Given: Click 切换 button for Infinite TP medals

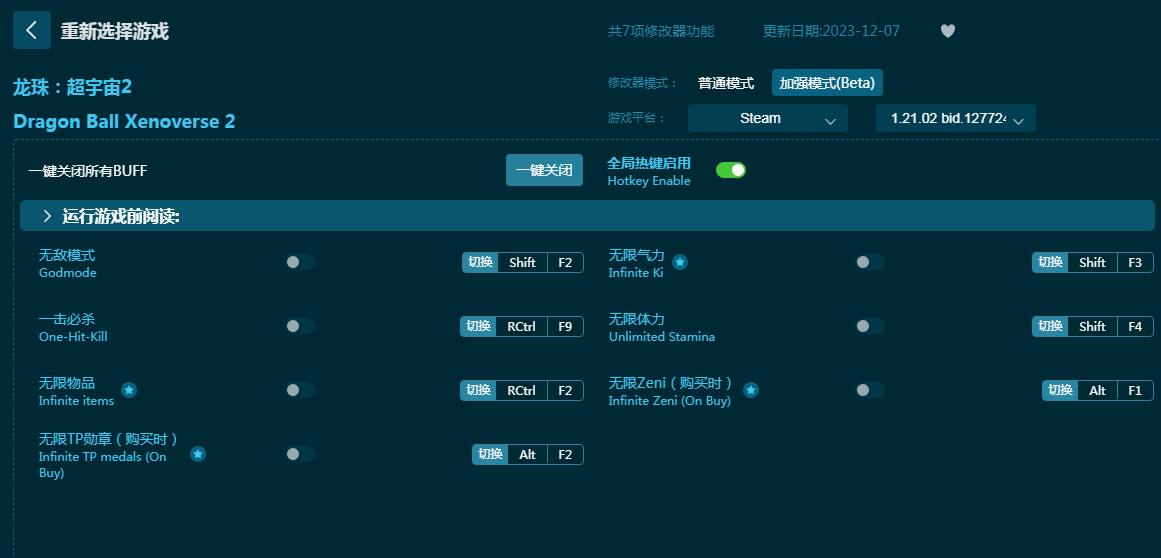Looking at the screenshot, I should click(490, 454).
